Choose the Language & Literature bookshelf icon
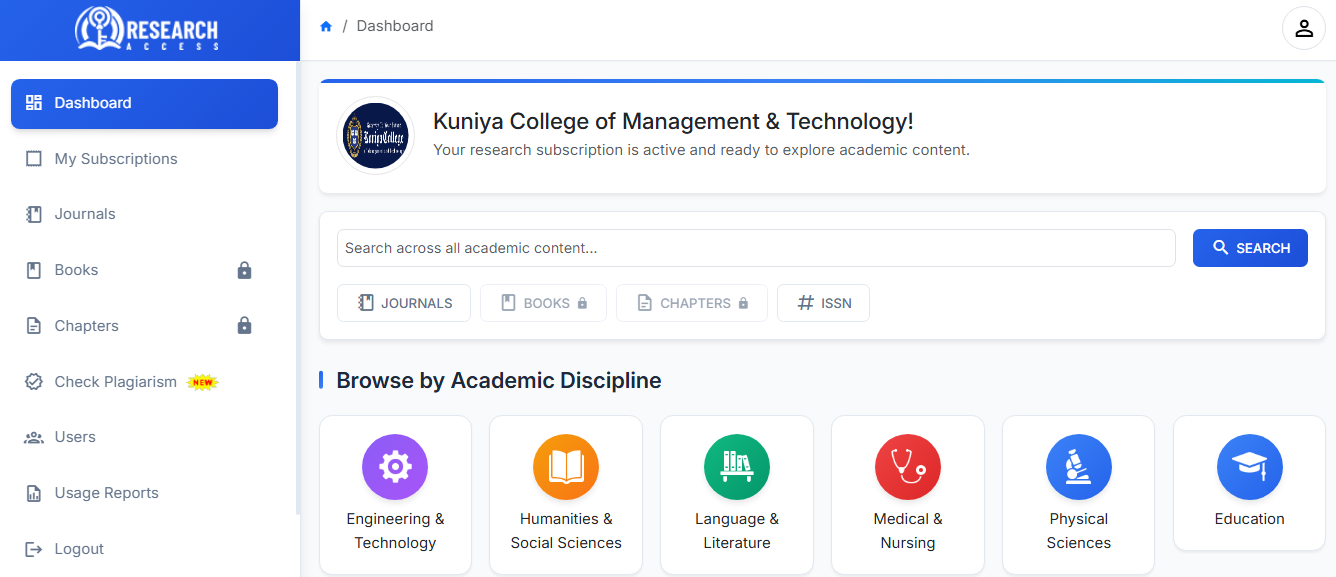This screenshot has width=1336, height=577. pos(737,467)
